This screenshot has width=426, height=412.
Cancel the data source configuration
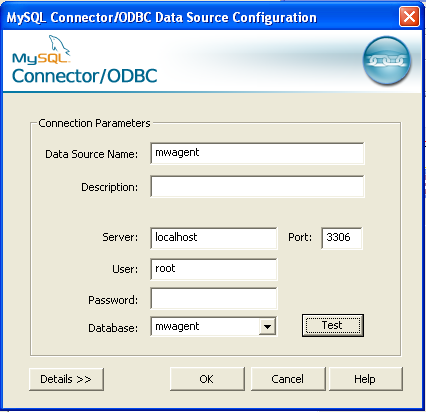pos(288,379)
